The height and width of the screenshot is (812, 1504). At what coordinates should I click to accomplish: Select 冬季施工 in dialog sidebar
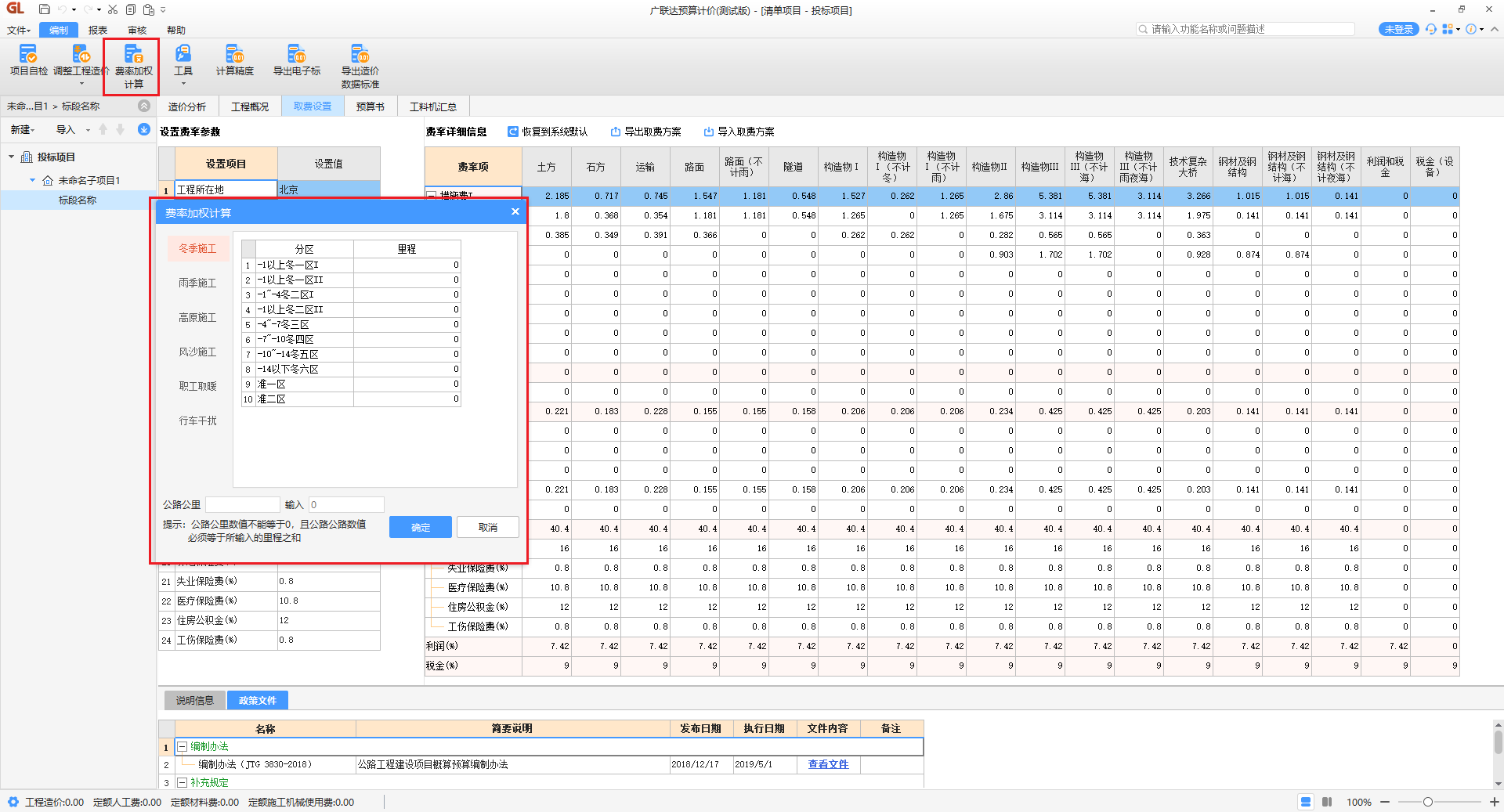click(197, 248)
